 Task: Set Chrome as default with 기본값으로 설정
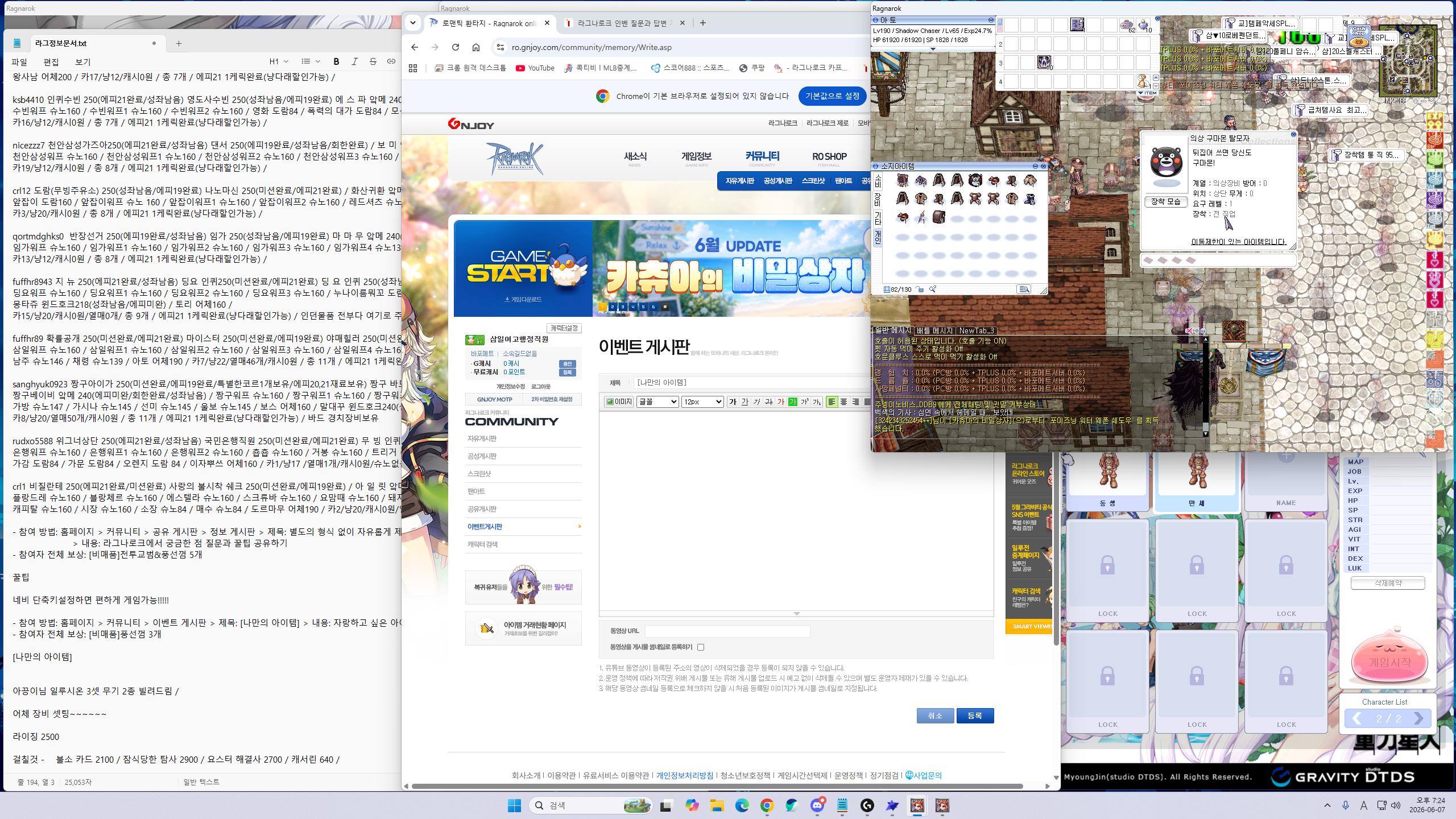click(832, 96)
